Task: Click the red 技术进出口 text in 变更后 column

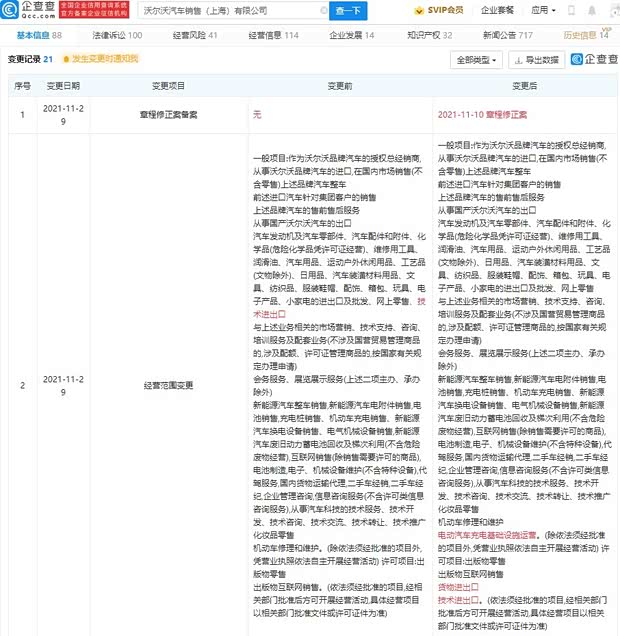Action: point(458,600)
